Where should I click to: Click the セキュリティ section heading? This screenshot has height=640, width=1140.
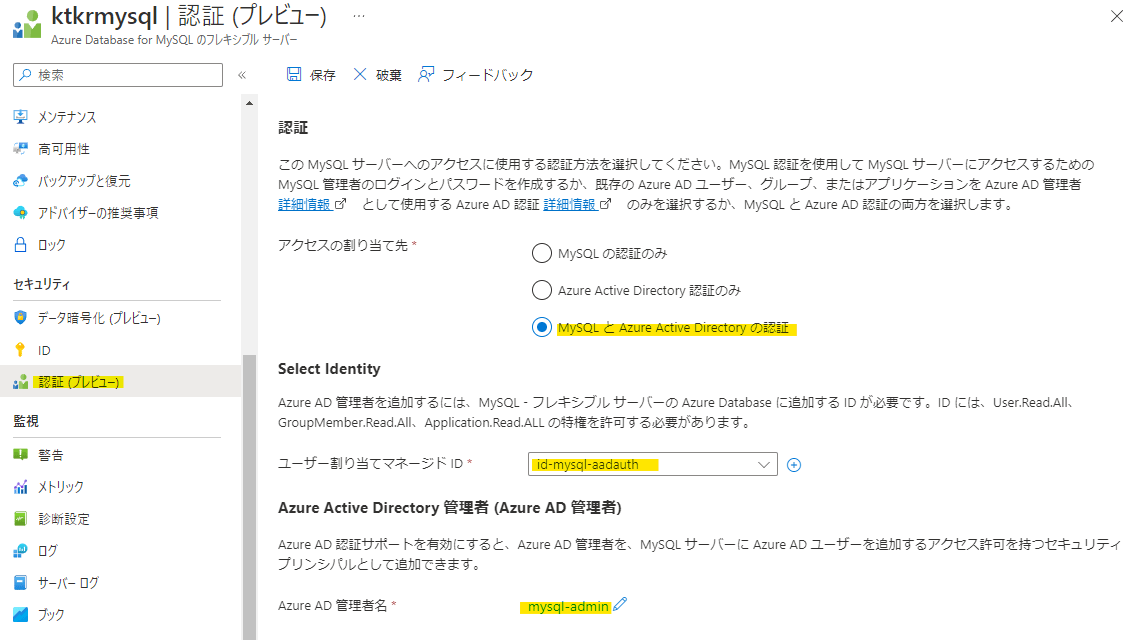(41, 284)
